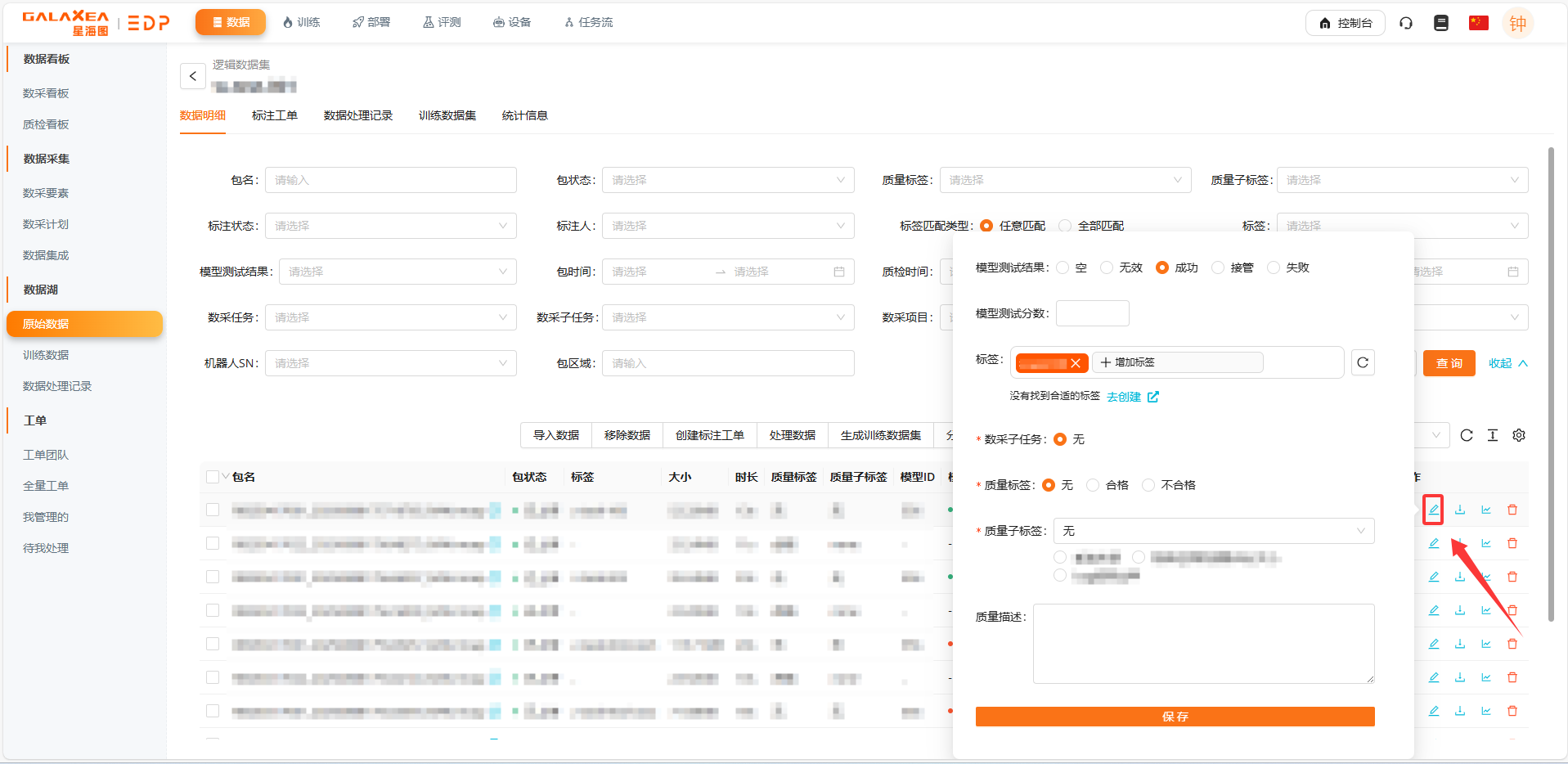Screen dimensions: 1568x764
Task: Click the red-boxed edit pencil icon
Action: (x=1433, y=510)
